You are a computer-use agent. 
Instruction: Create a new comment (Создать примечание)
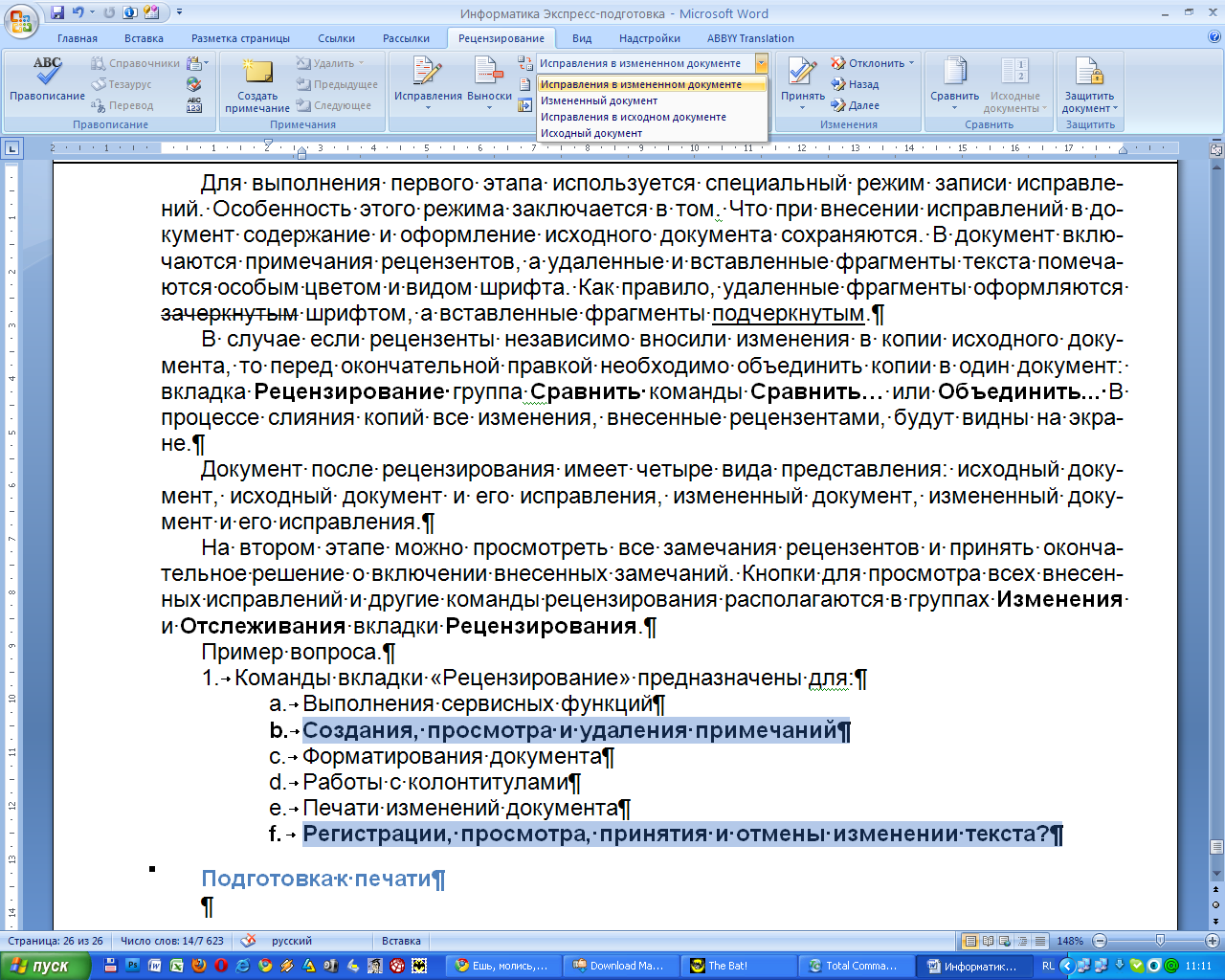click(257, 84)
